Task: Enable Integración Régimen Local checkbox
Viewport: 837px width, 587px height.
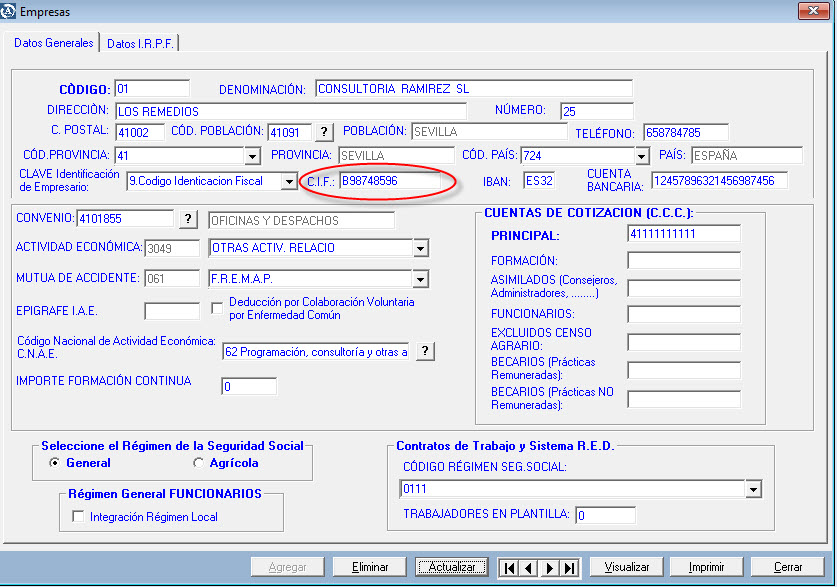Action: 79,517
